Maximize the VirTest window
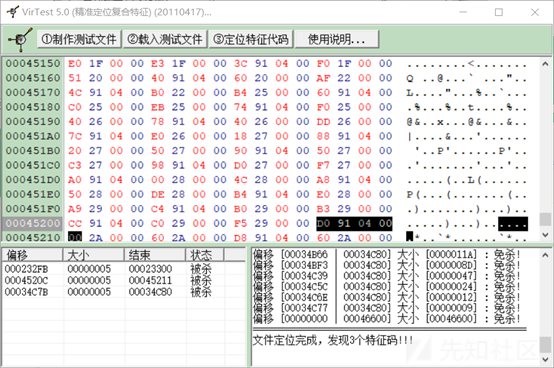This screenshot has width=554, height=368. tap(499, 12)
